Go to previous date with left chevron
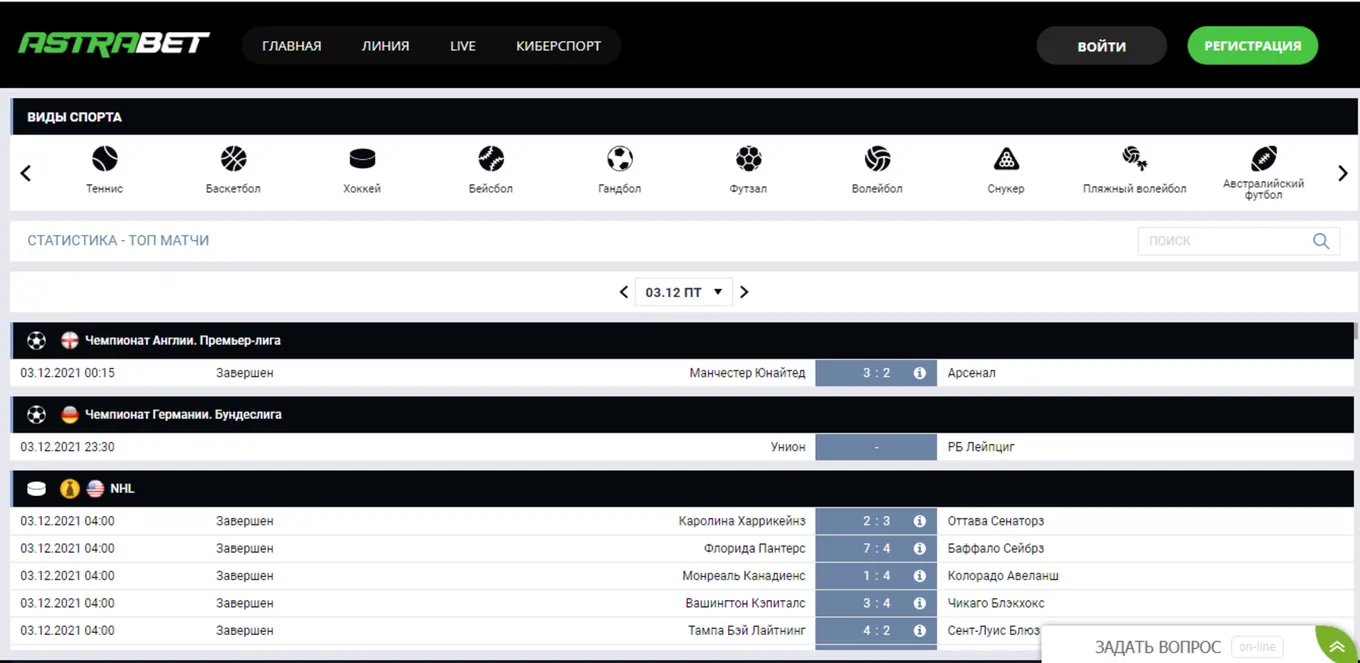Image resolution: width=1360 pixels, height=663 pixels. pos(624,292)
